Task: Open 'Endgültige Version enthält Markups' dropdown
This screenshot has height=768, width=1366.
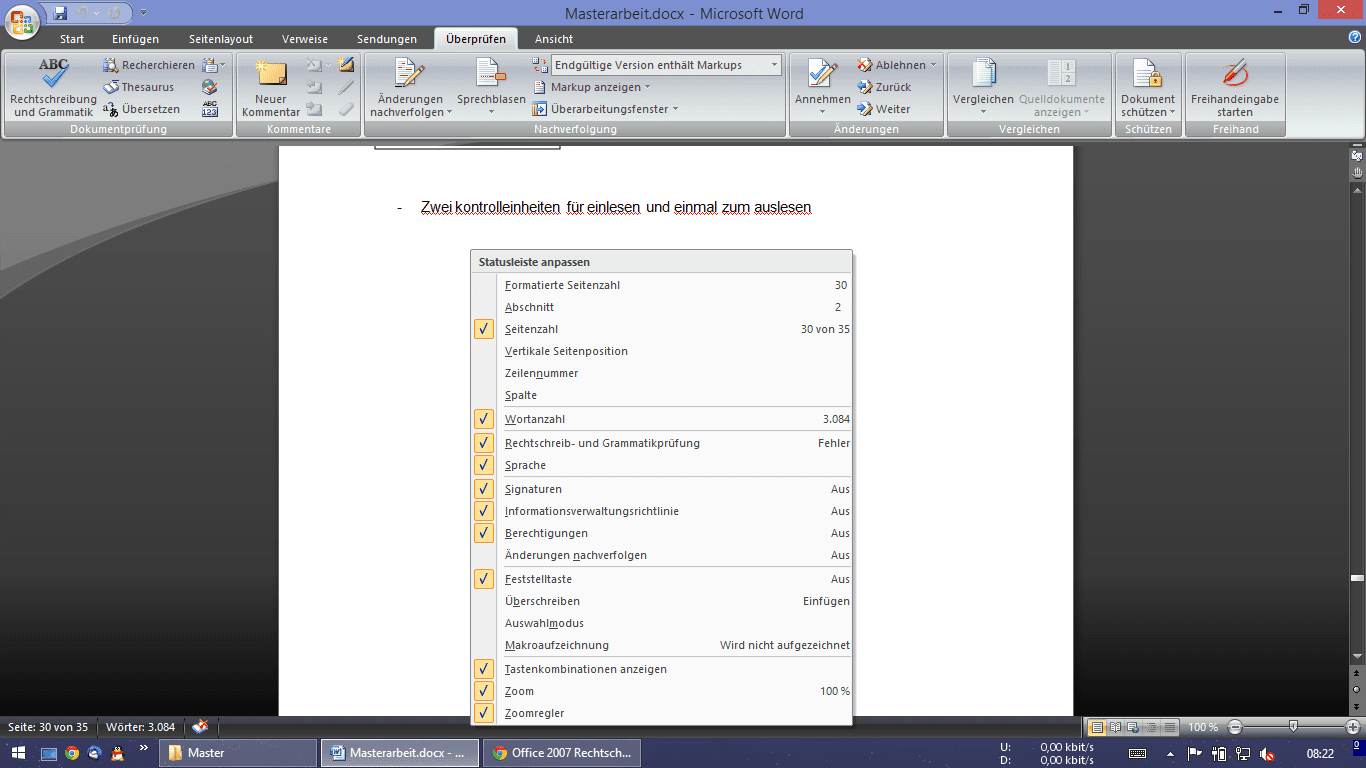Action: coord(774,65)
